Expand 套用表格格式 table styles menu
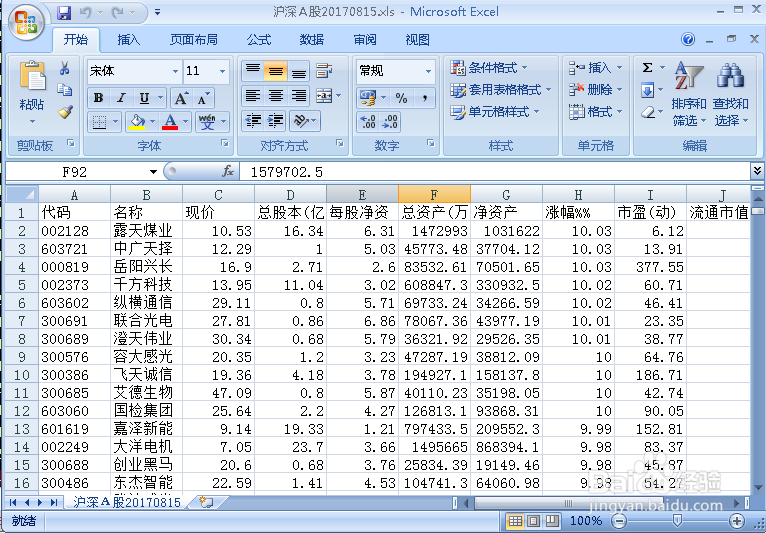Viewport: 766px width, 533px height. click(501, 90)
